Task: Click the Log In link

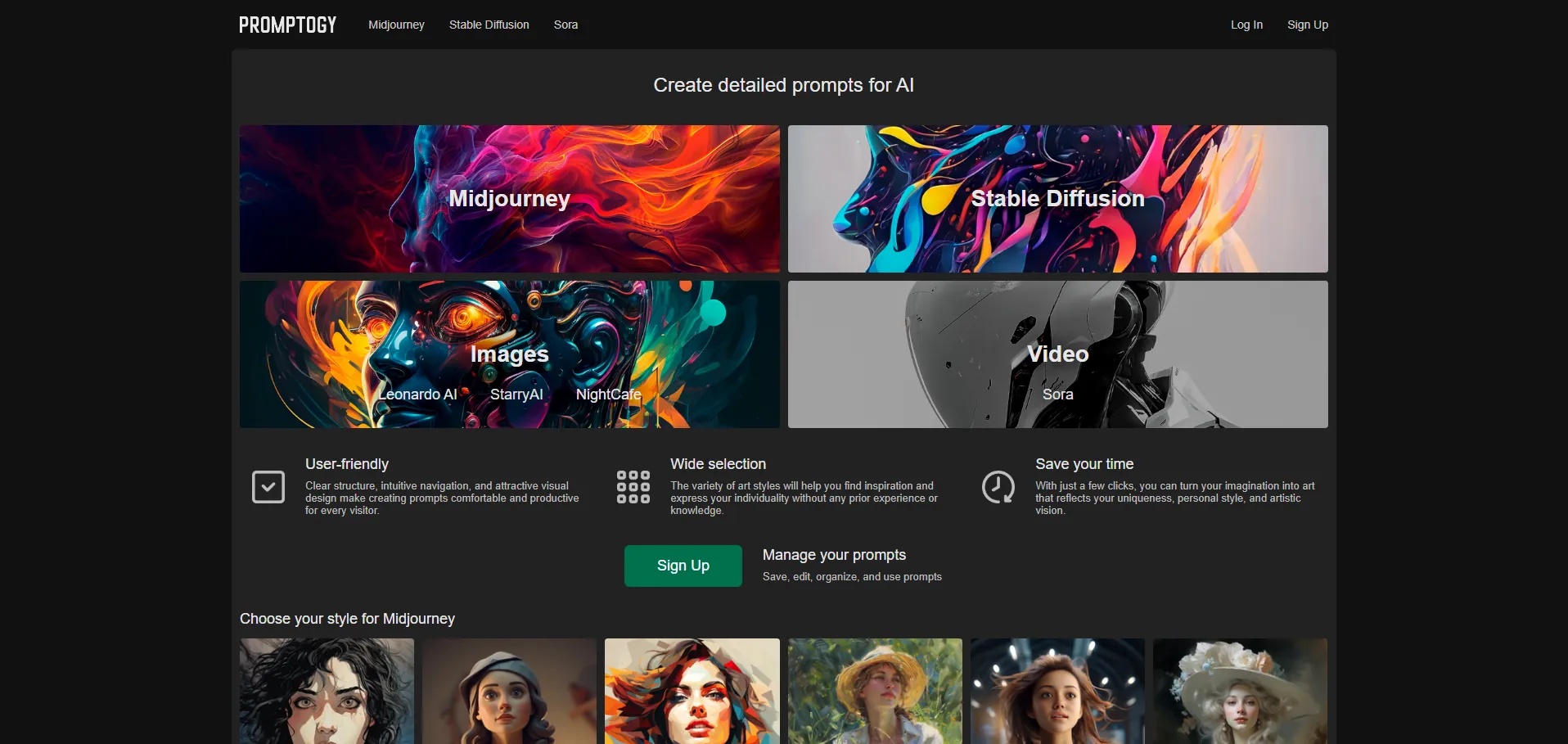Action: [x=1246, y=25]
